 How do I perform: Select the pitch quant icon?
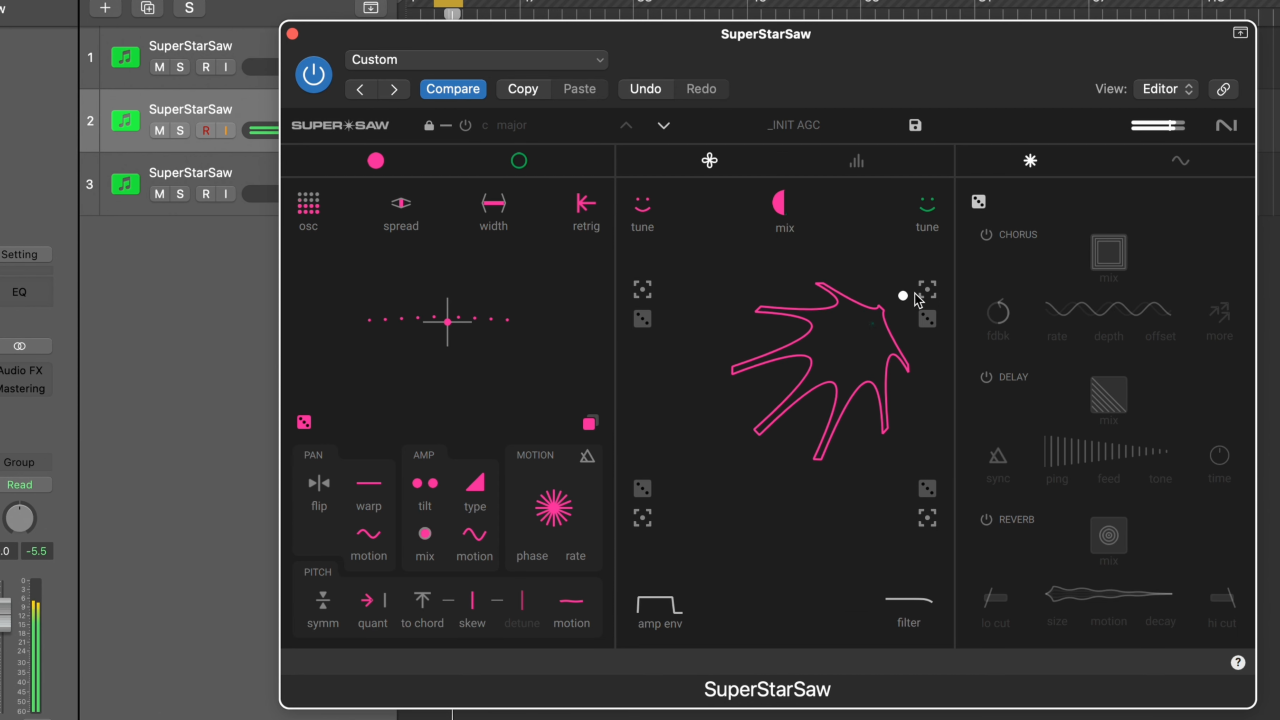373,600
